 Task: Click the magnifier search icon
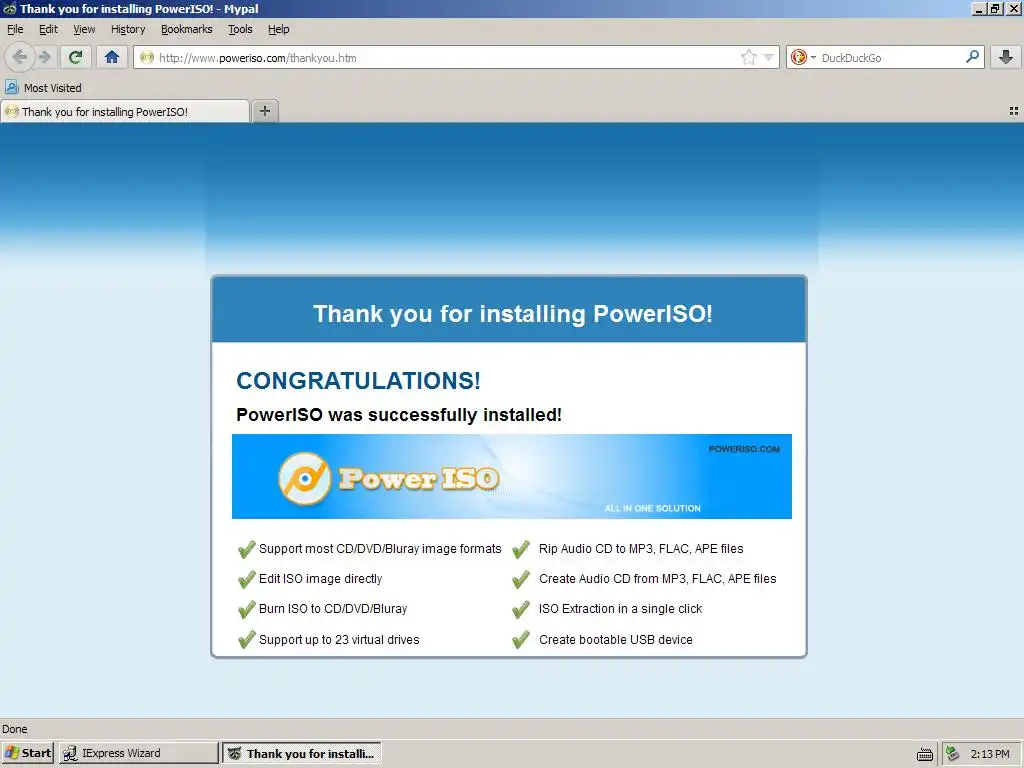[x=972, y=57]
